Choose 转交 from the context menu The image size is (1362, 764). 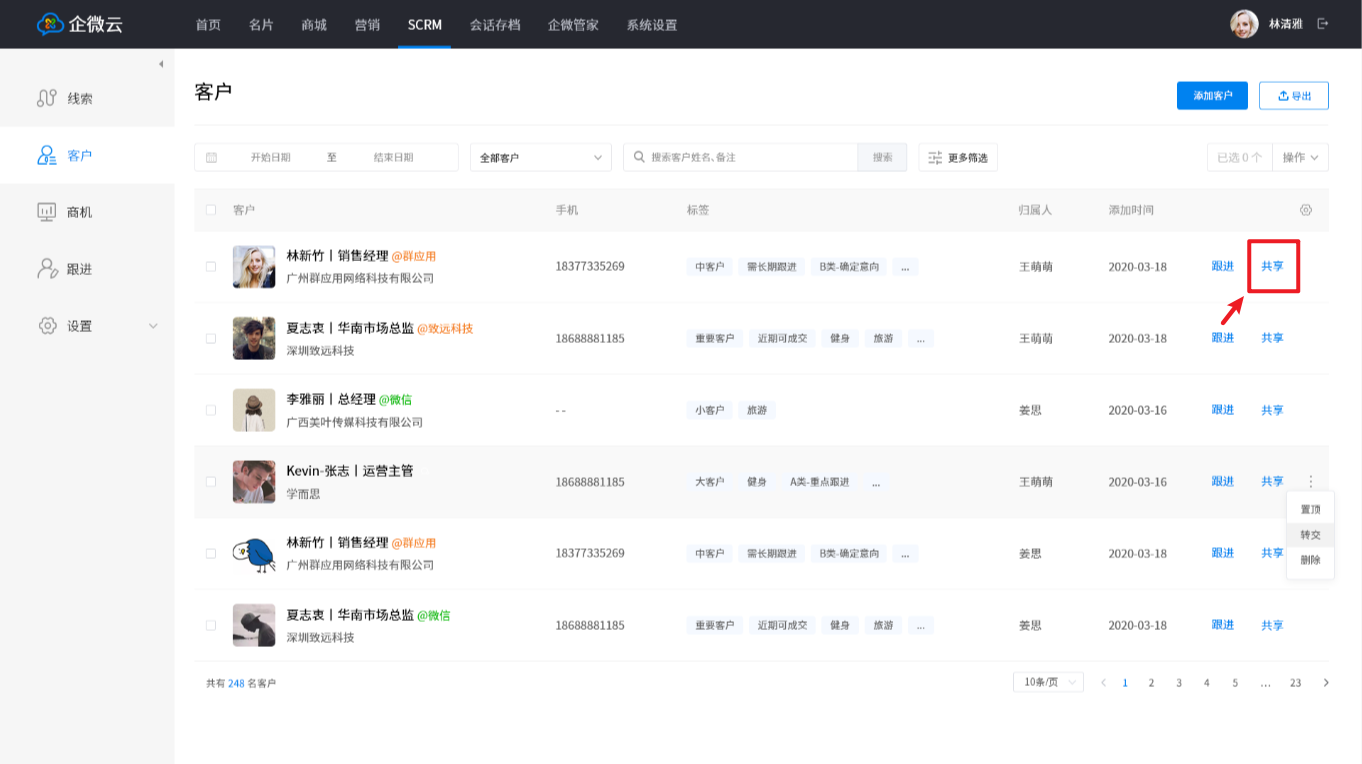1310,535
